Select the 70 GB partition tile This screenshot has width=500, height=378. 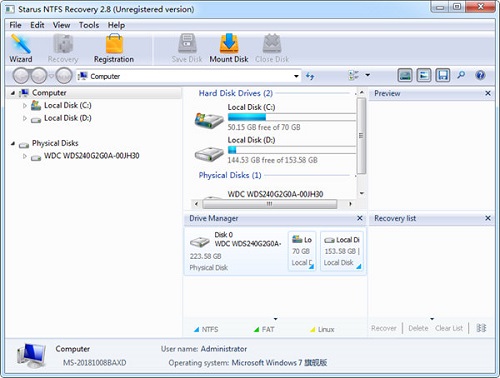click(302, 251)
